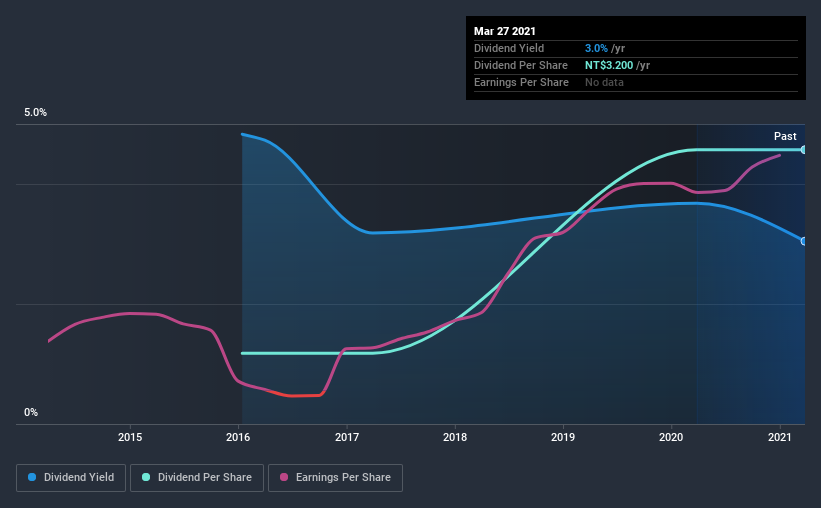Click the 2015 x-axis label
This screenshot has height=508, width=821.
[x=130, y=437]
